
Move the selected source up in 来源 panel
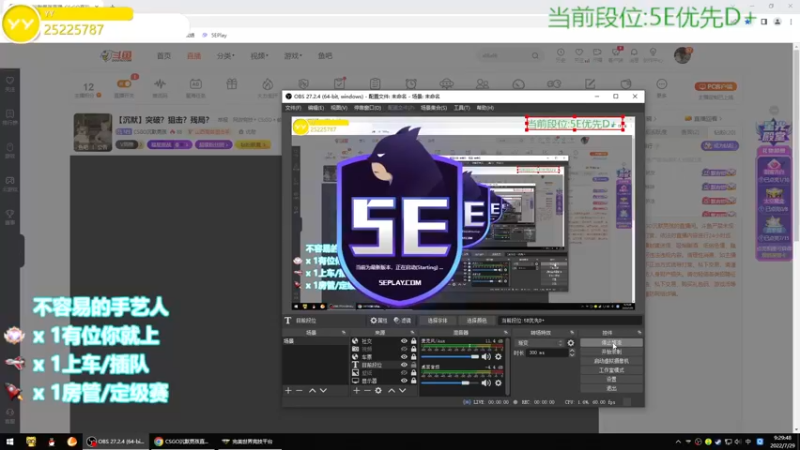point(391,391)
